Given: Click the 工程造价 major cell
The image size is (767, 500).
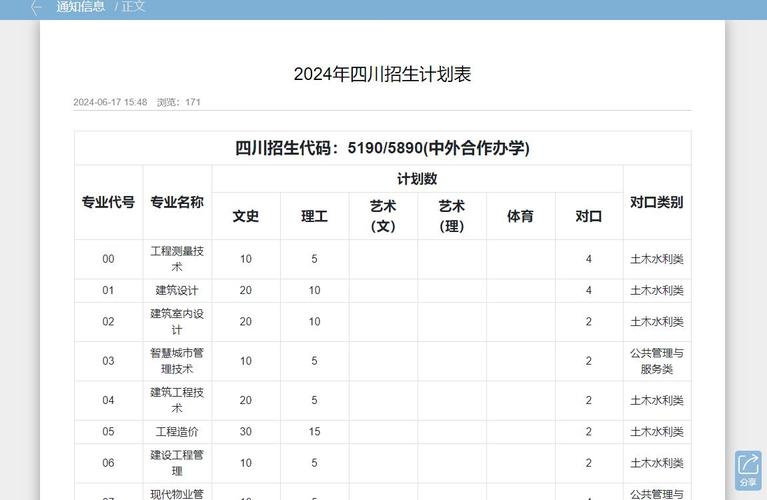Looking at the screenshot, I should (177, 432).
